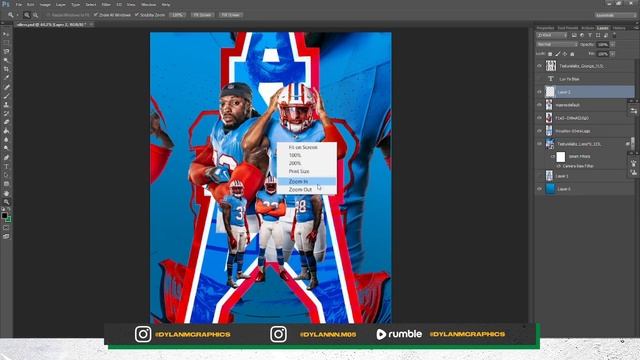Select the Pen tool
Image resolution: width=640 pixels, height=360 pixels.
coord(6,158)
